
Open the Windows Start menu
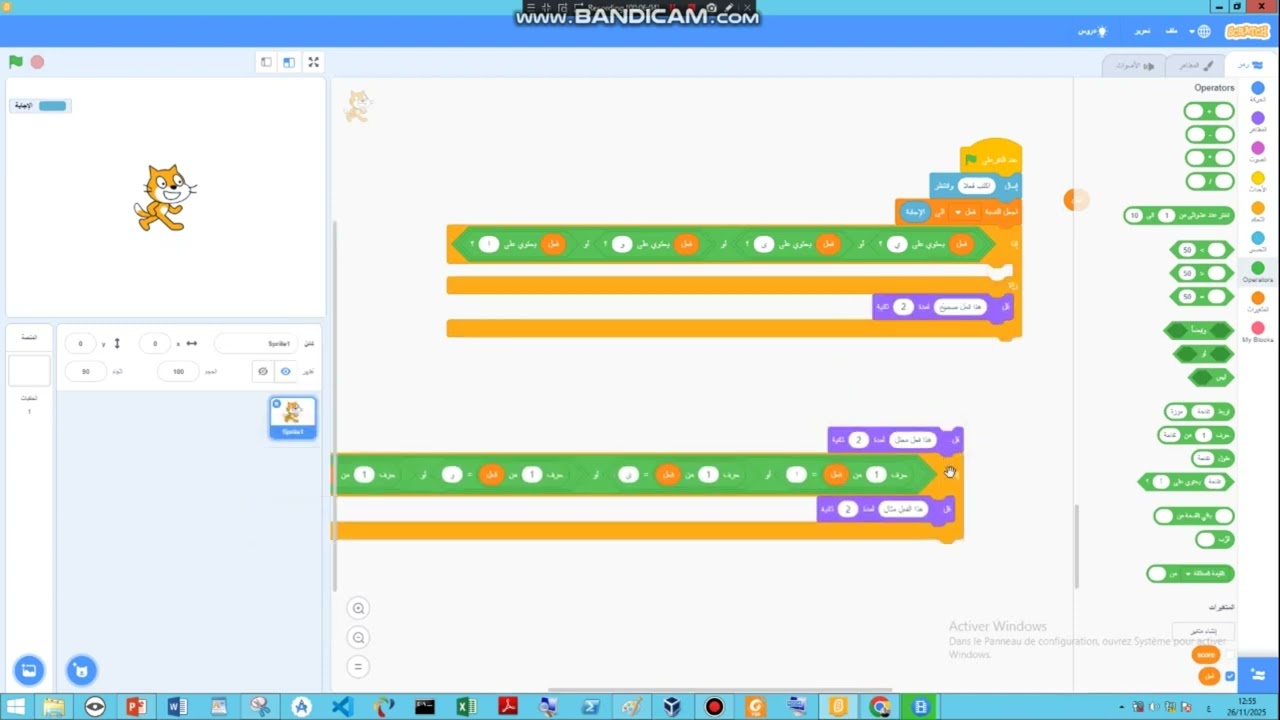click(15, 707)
